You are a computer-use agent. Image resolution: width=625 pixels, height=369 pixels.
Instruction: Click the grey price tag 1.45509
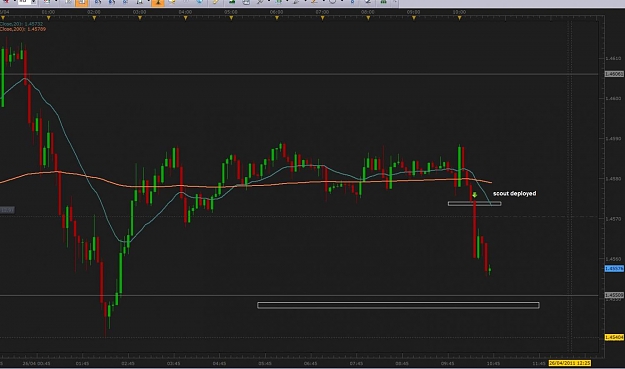614,295
